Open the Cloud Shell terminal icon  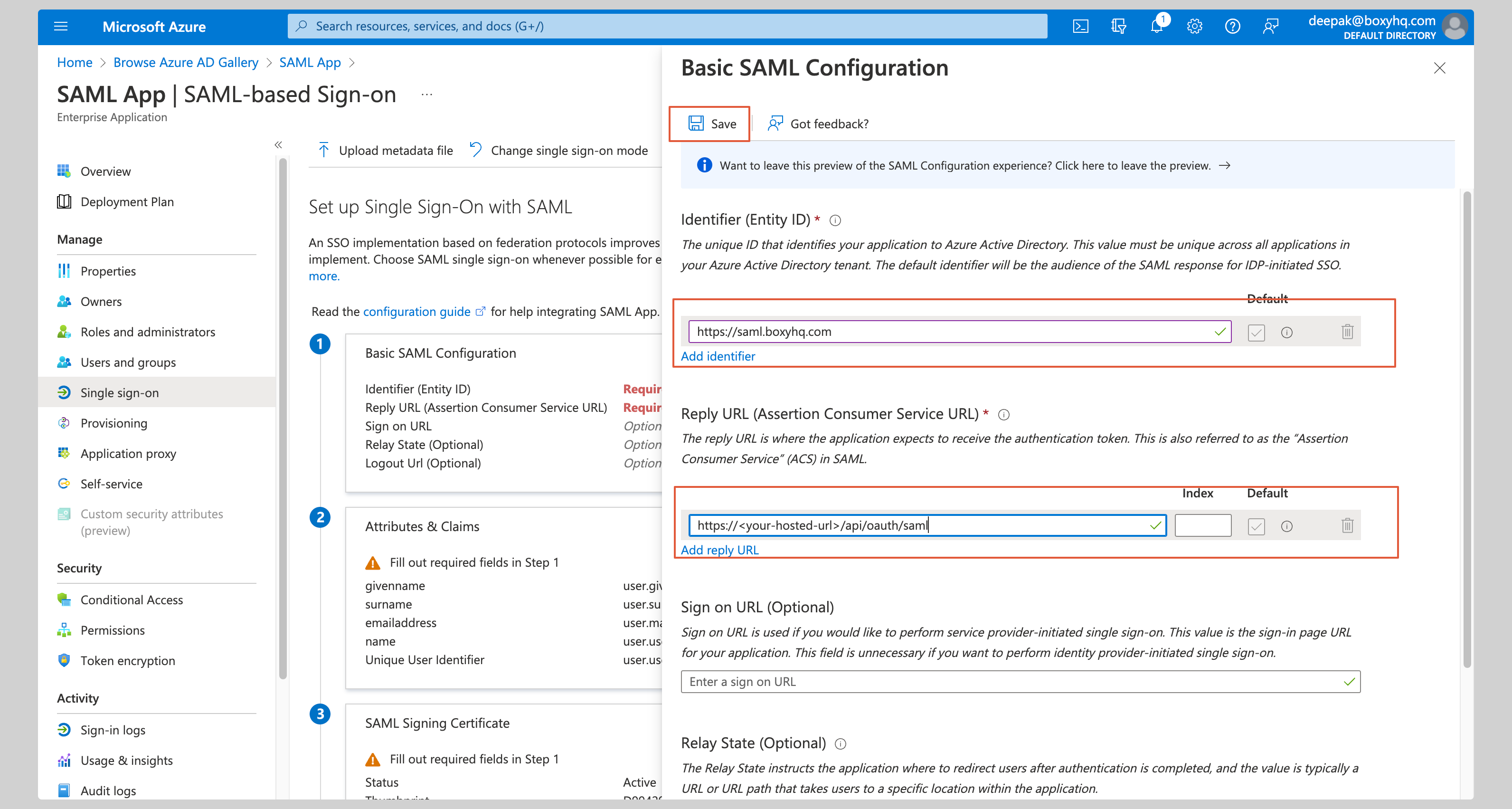click(x=1080, y=26)
